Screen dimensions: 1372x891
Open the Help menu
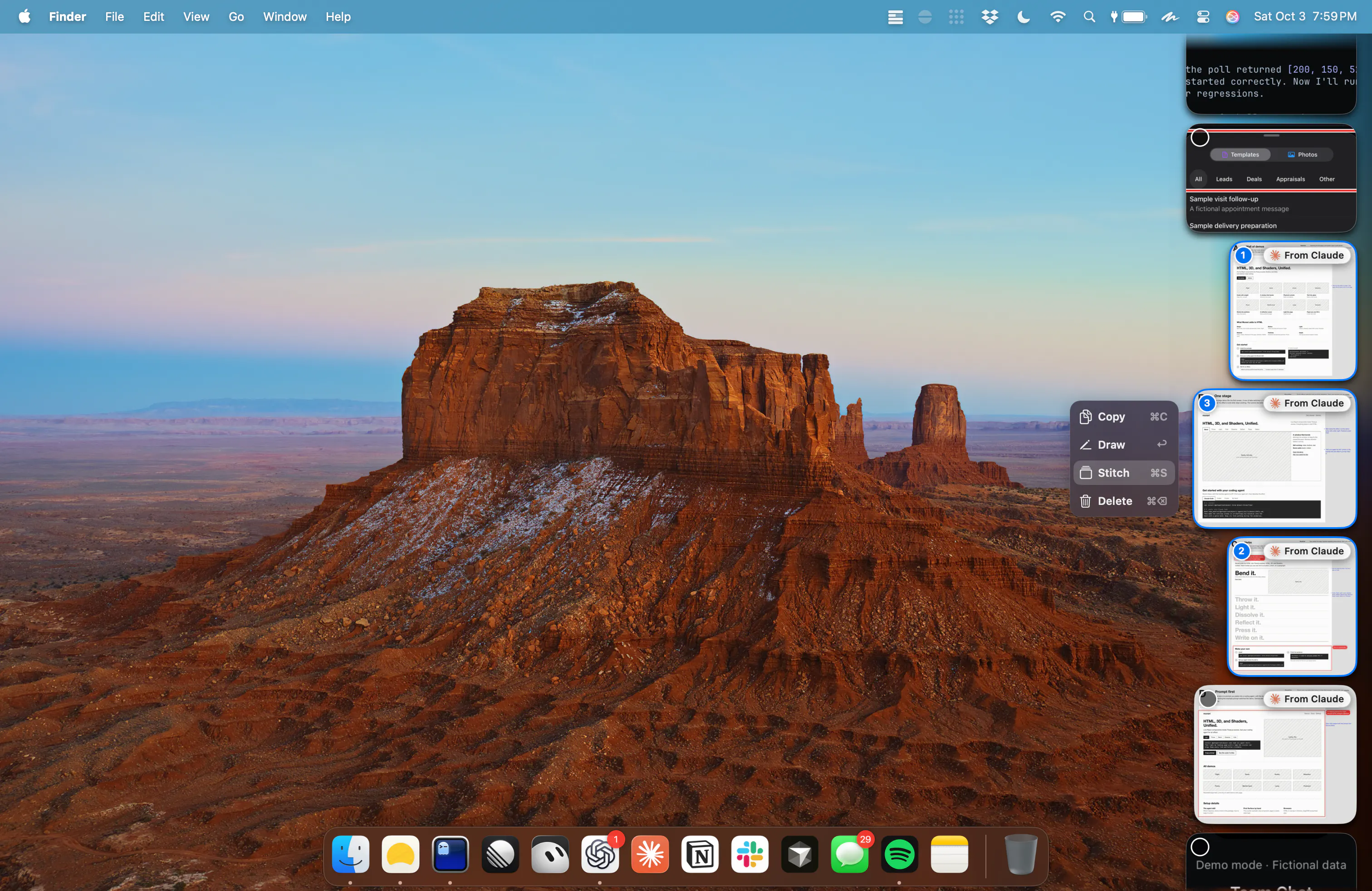[x=338, y=17]
